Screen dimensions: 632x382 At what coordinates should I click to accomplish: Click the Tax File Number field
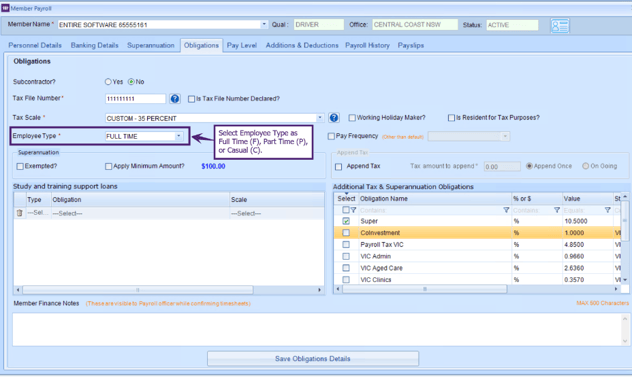(x=135, y=99)
